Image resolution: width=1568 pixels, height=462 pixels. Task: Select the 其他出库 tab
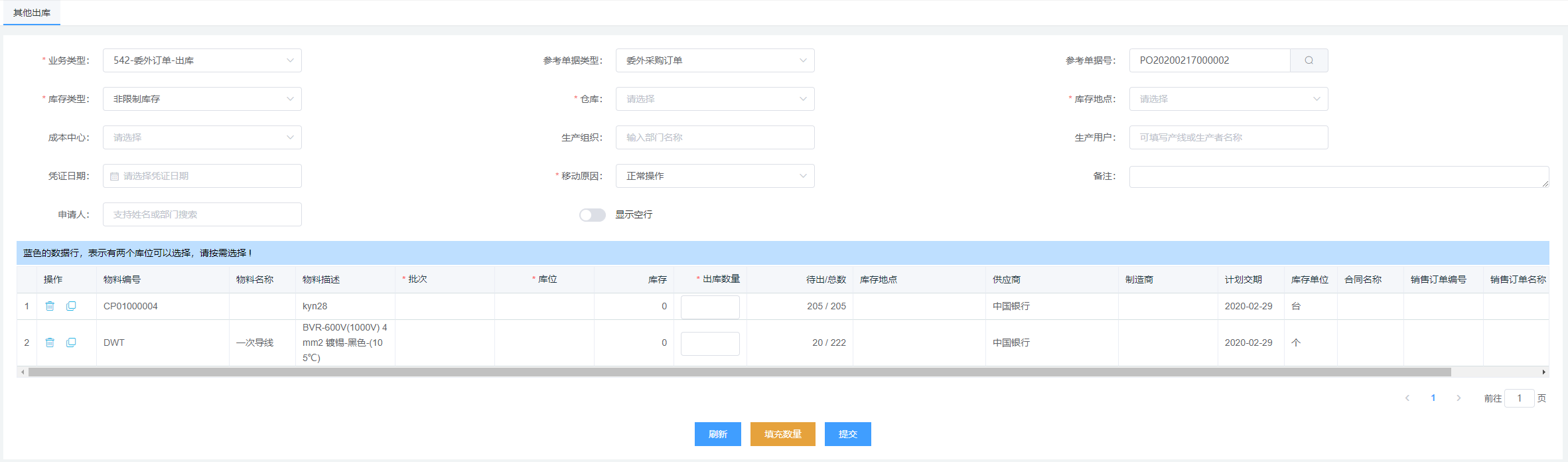pos(32,13)
